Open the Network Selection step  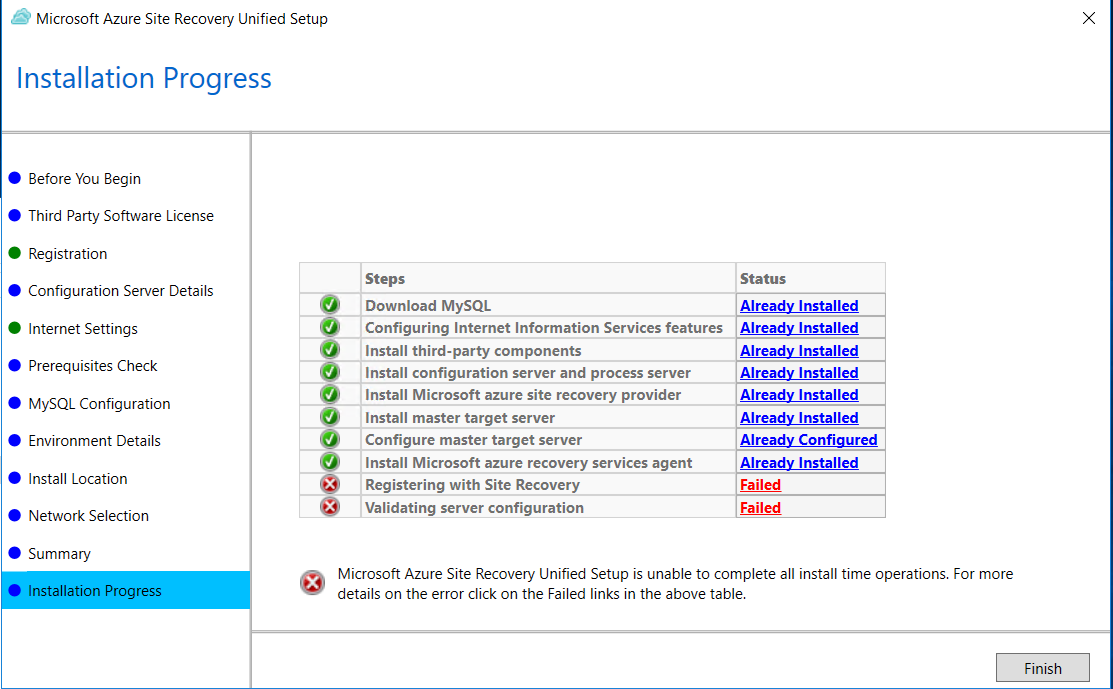point(89,516)
